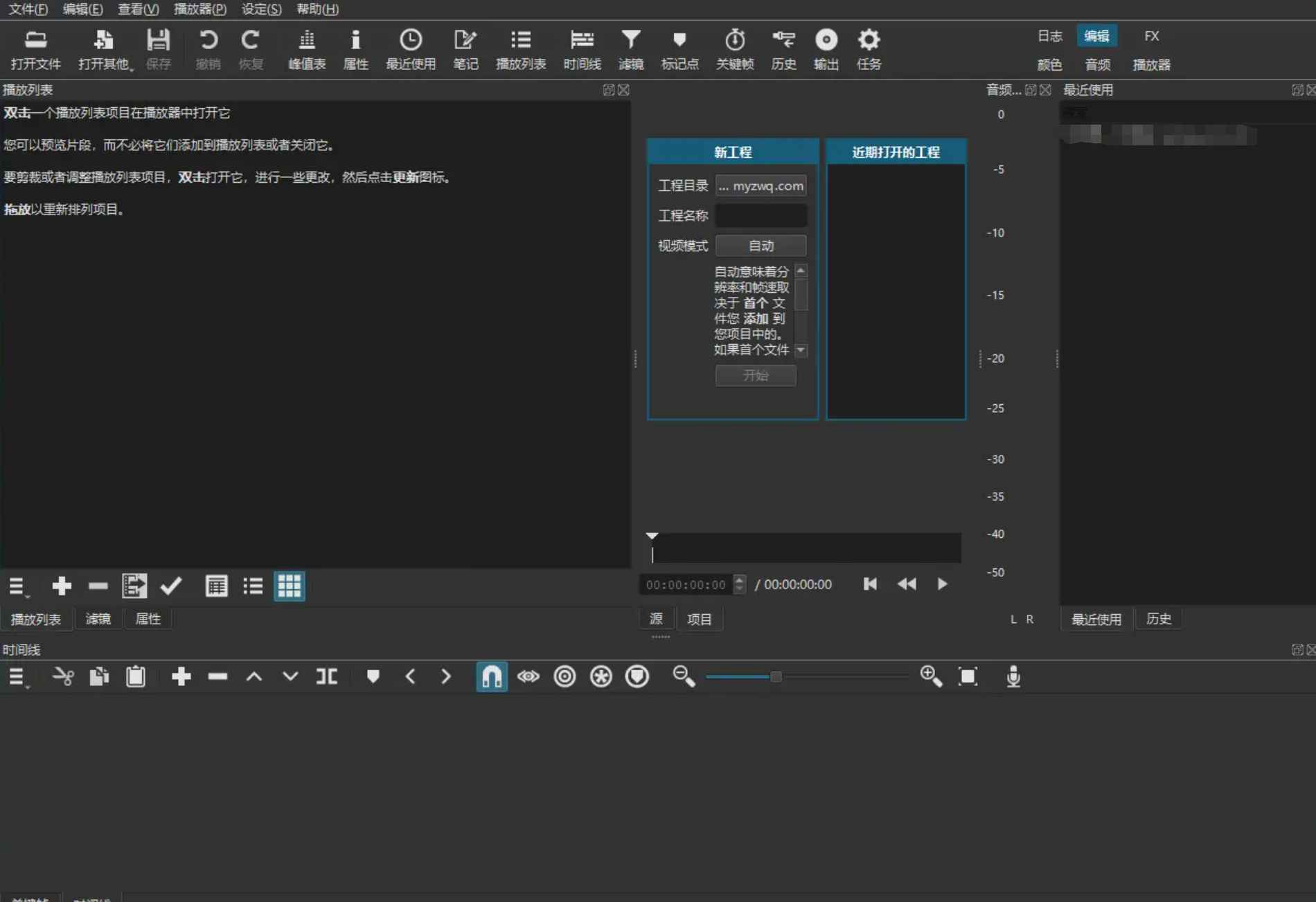Click the 开始 start button in new project
The height and width of the screenshot is (902, 1316).
[x=755, y=375]
